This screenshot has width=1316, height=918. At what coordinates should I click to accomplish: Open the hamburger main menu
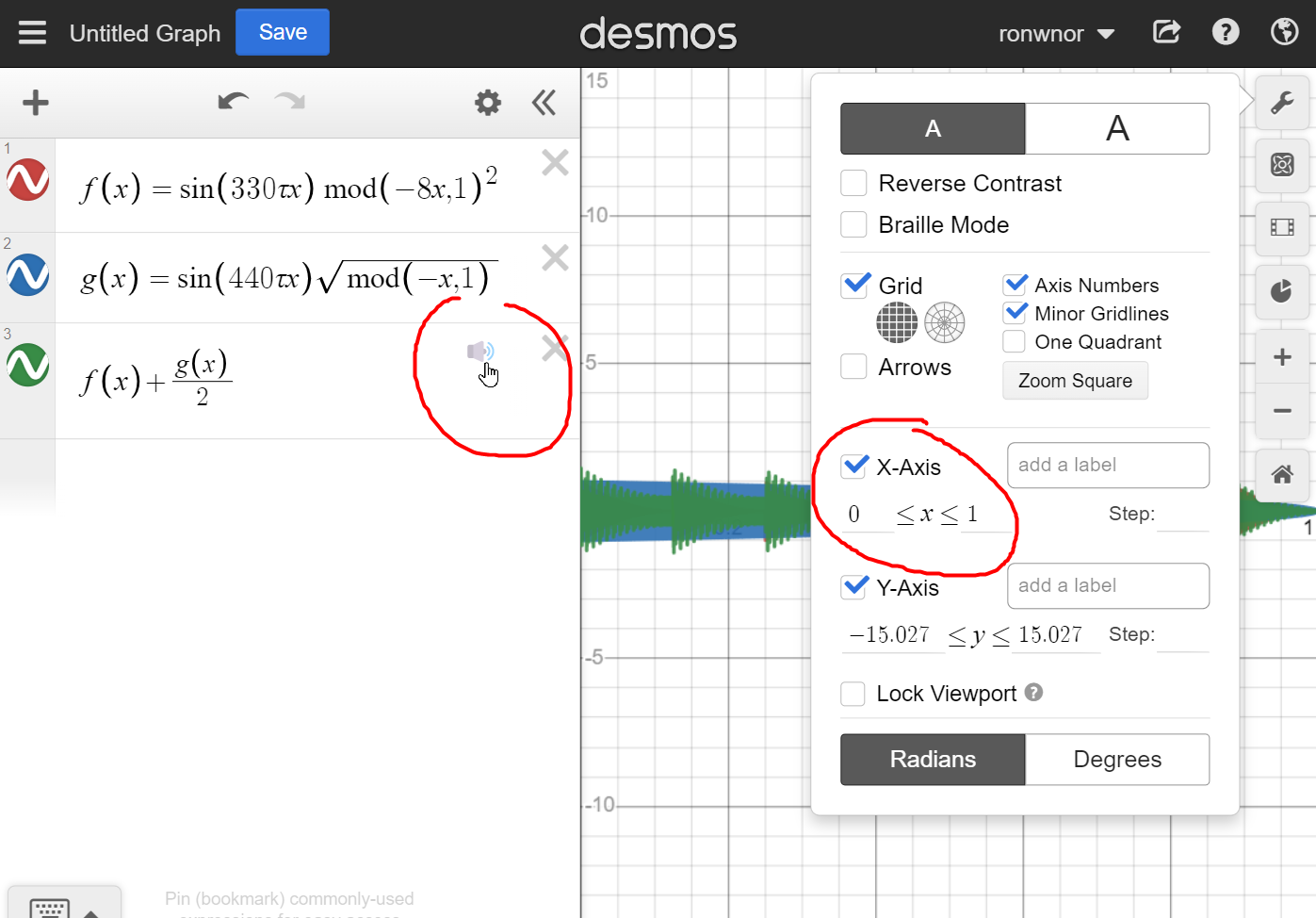pyautogui.click(x=32, y=33)
